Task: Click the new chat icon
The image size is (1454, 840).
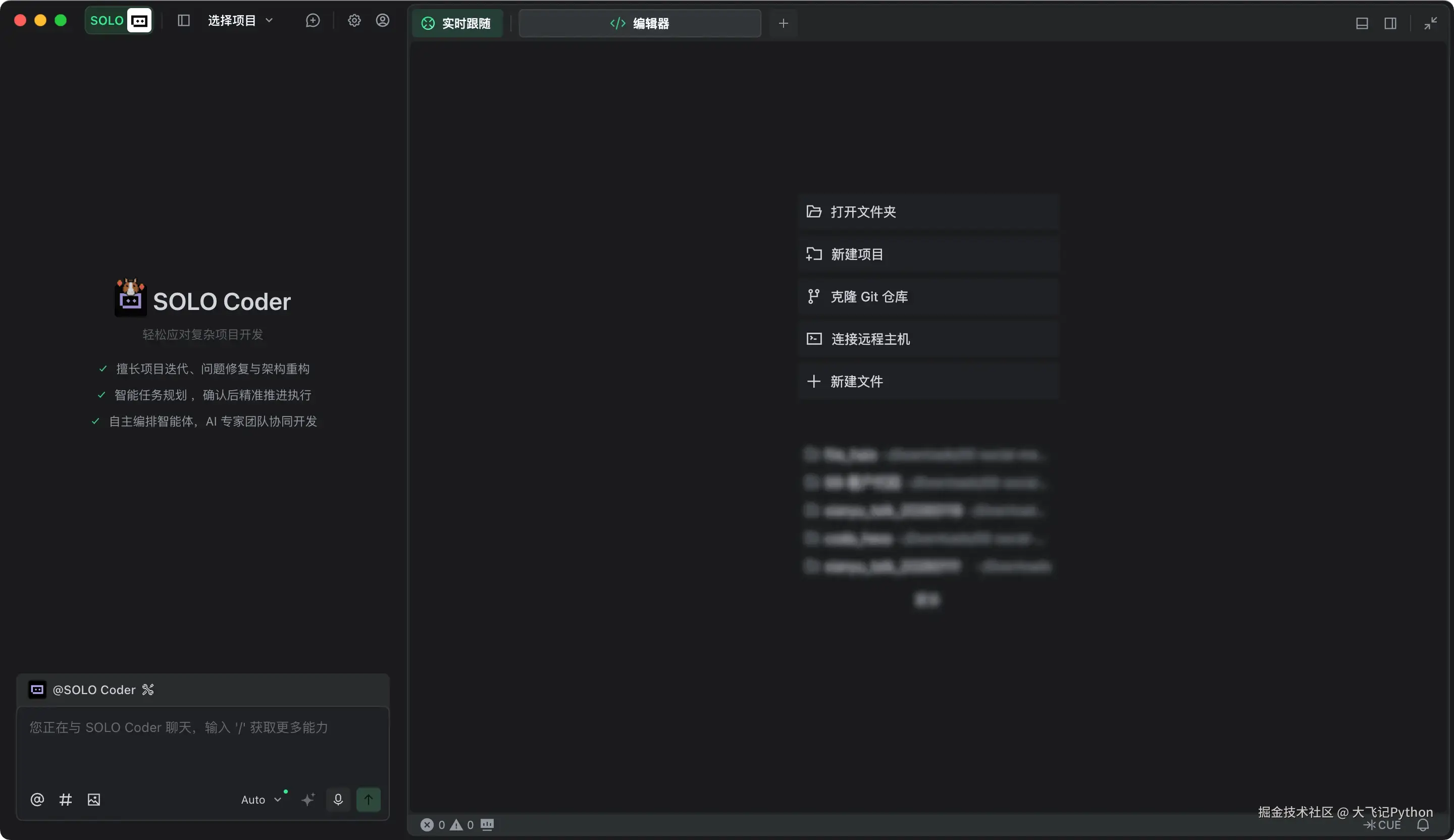Action: (x=312, y=21)
